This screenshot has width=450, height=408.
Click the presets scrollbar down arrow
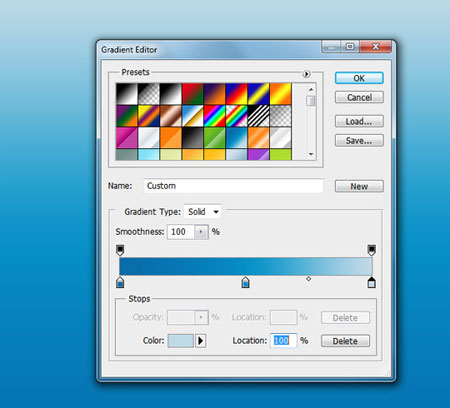[x=311, y=154]
